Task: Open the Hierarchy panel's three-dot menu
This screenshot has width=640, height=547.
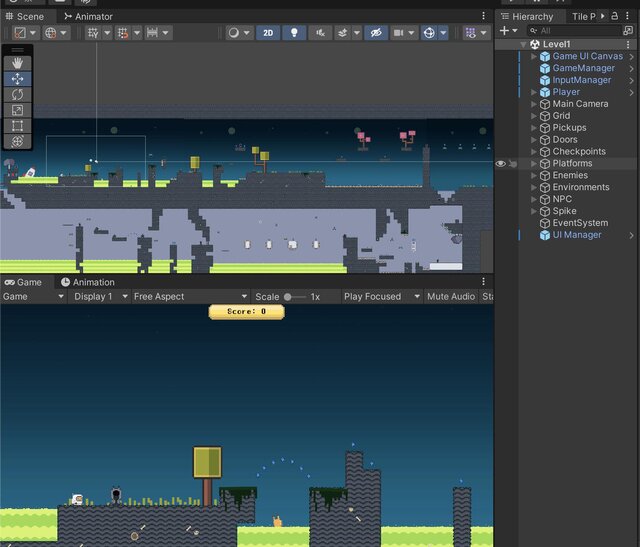Action: point(627,16)
